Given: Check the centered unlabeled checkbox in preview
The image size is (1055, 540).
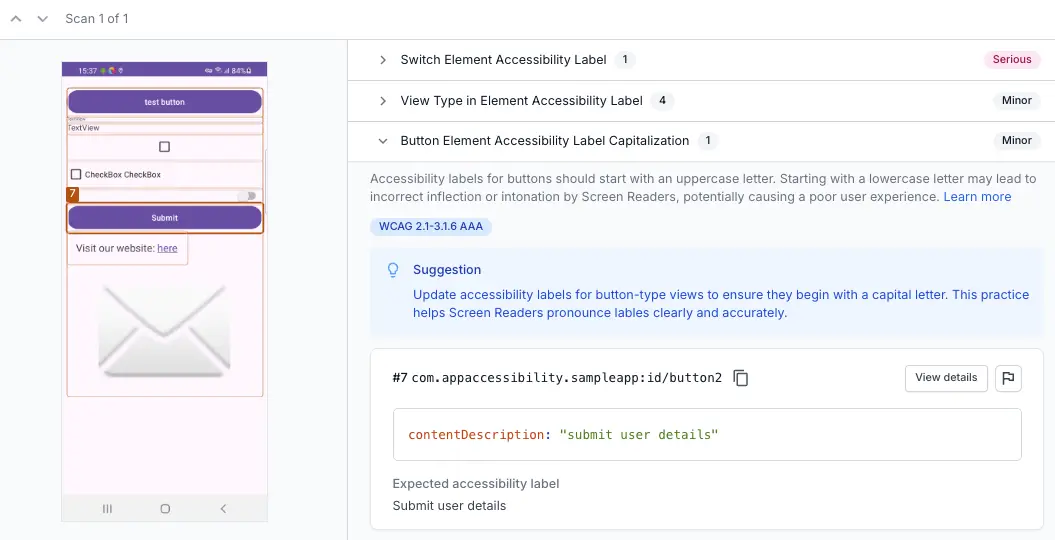Looking at the screenshot, I should coord(165,147).
